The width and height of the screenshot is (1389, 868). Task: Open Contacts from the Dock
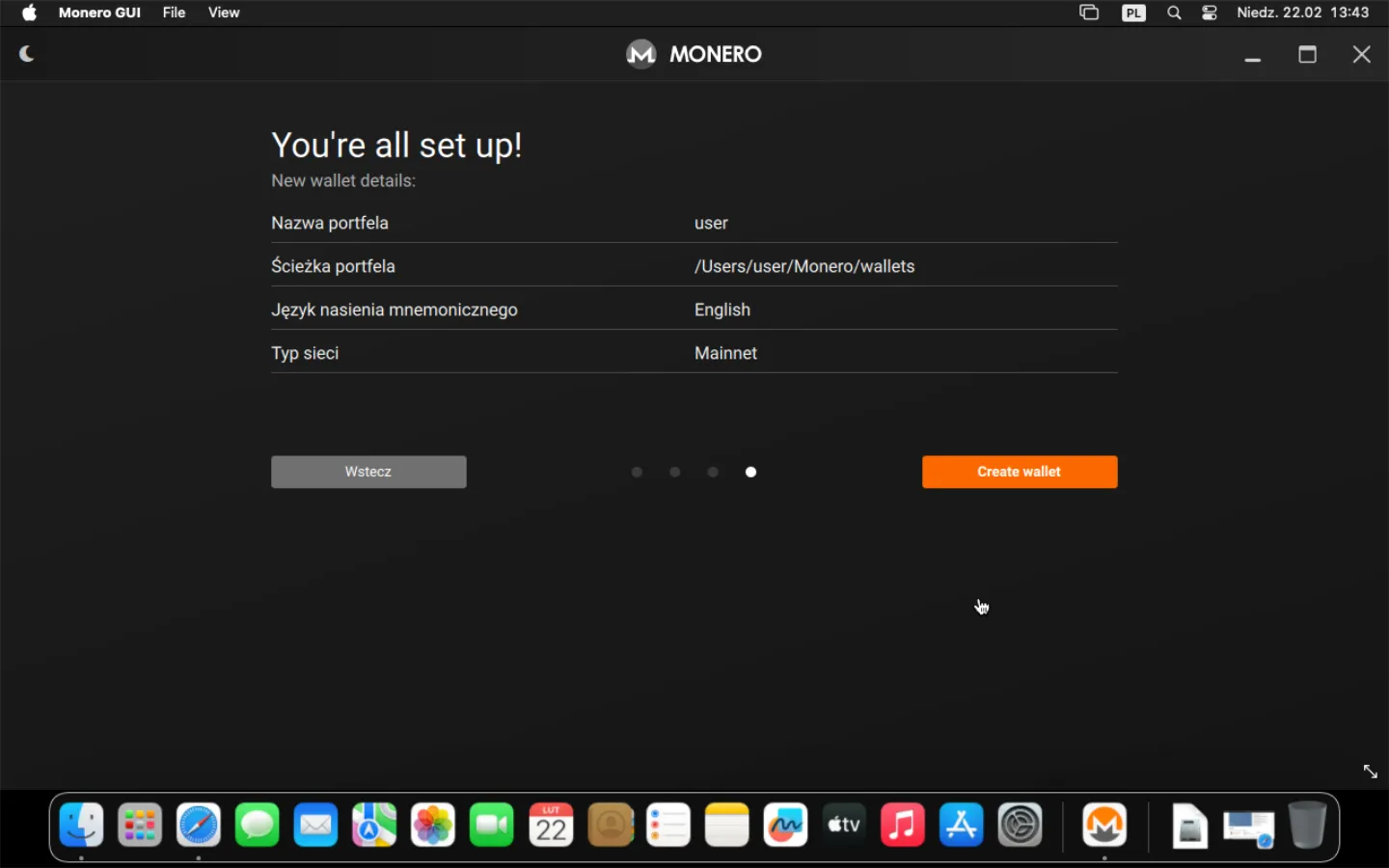(611, 826)
